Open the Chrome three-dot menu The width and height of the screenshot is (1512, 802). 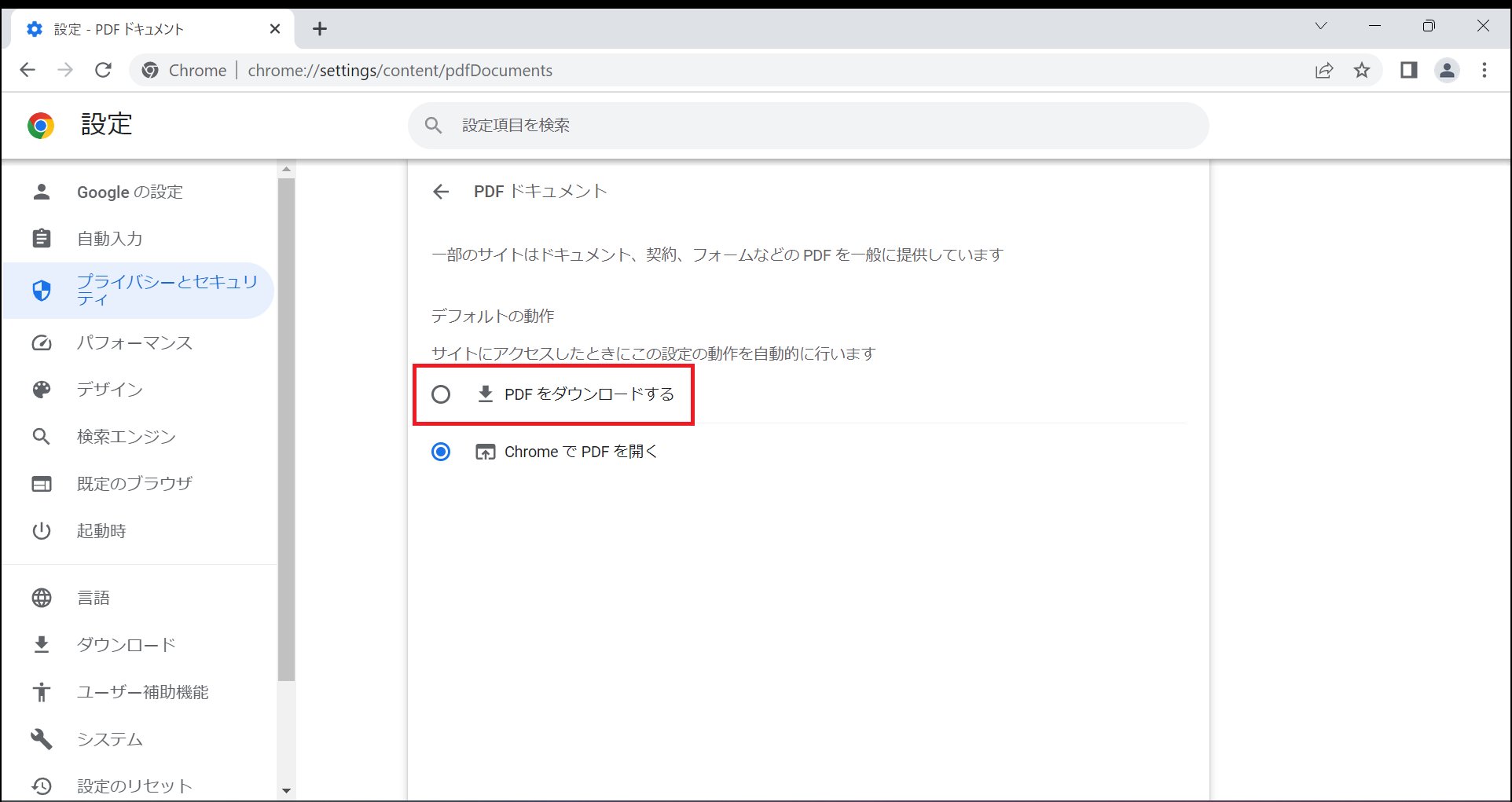pyautogui.click(x=1484, y=70)
